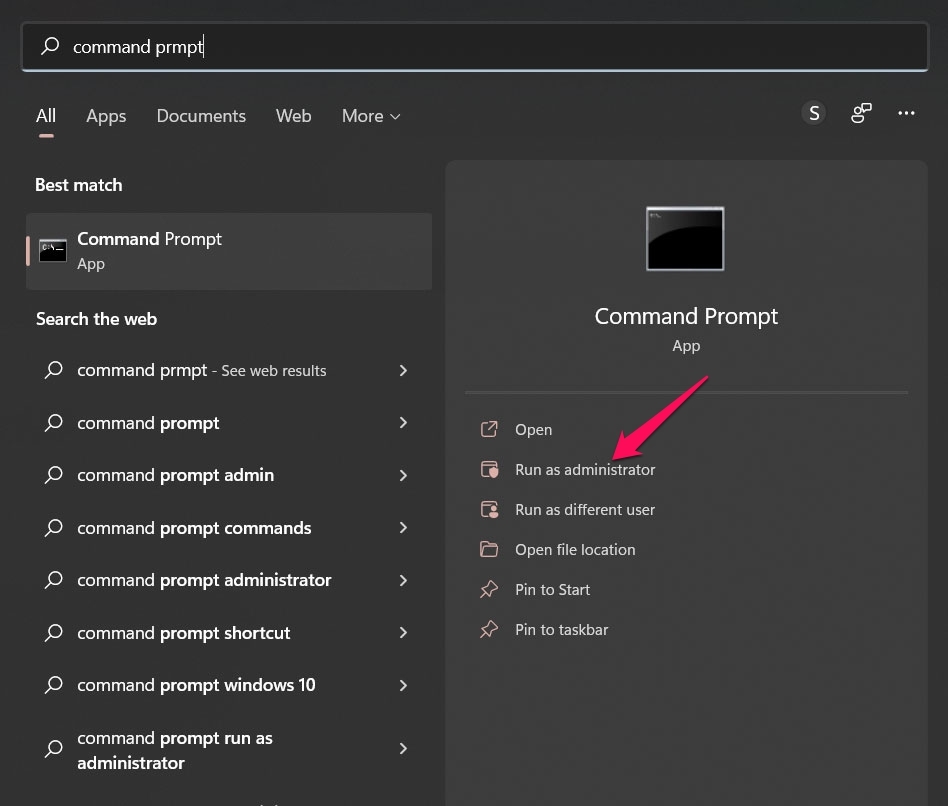Open the Command Prompt best match result
Screen dimensions: 948x806
pos(229,251)
